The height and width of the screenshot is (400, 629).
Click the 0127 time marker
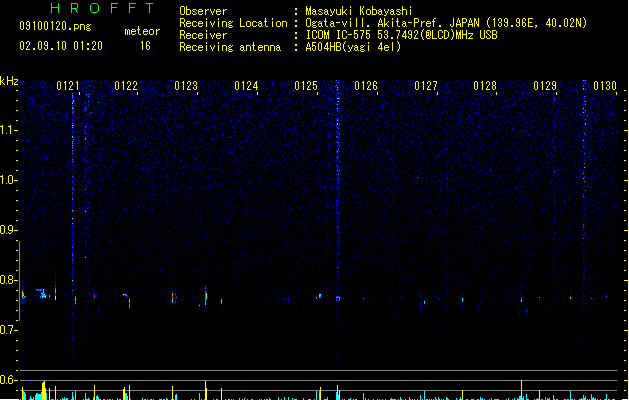[x=426, y=86]
